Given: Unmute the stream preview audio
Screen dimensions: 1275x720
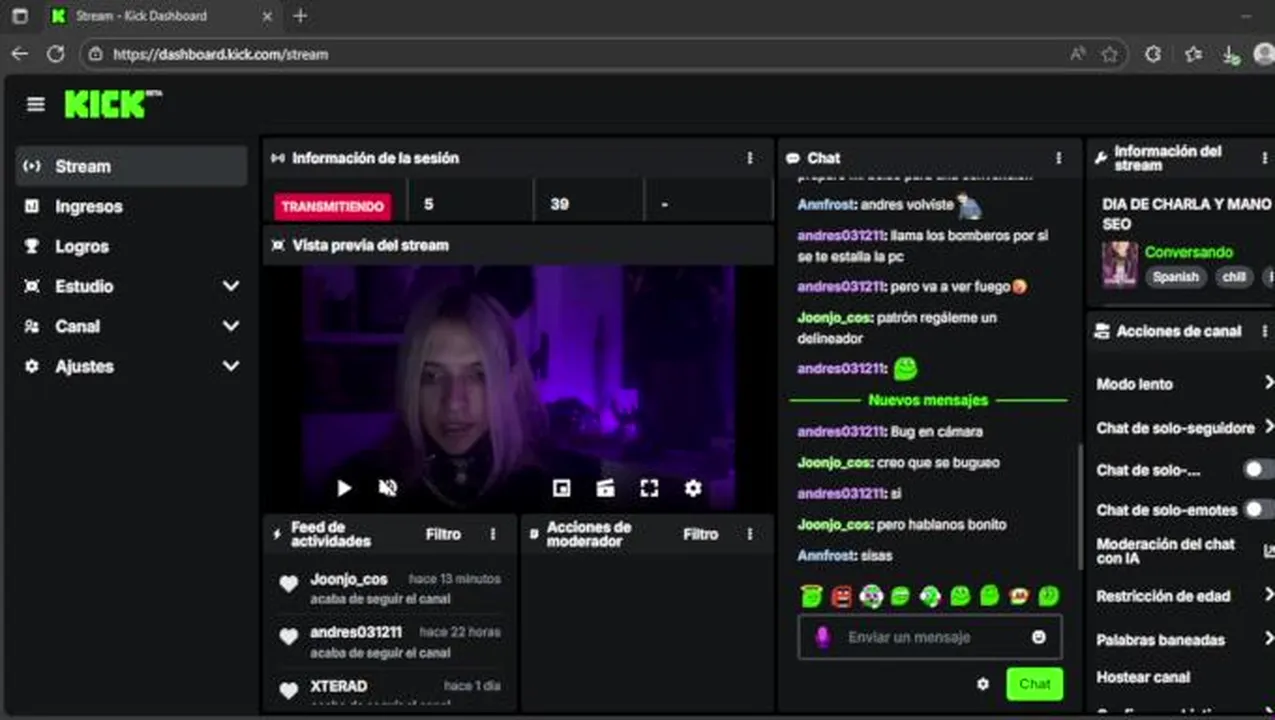Looking at the screenshot, I should coord(388,488).
